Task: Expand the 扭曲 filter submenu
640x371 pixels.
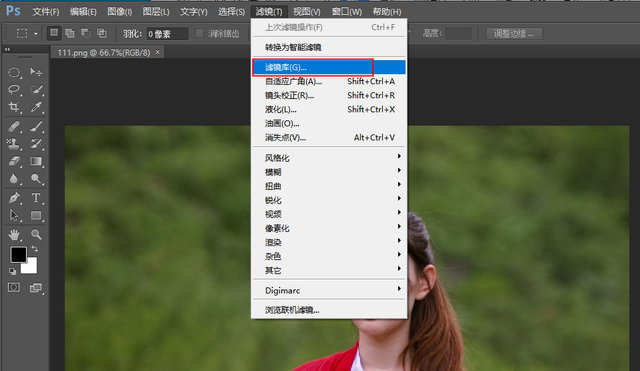Action: tap(329, 186)
